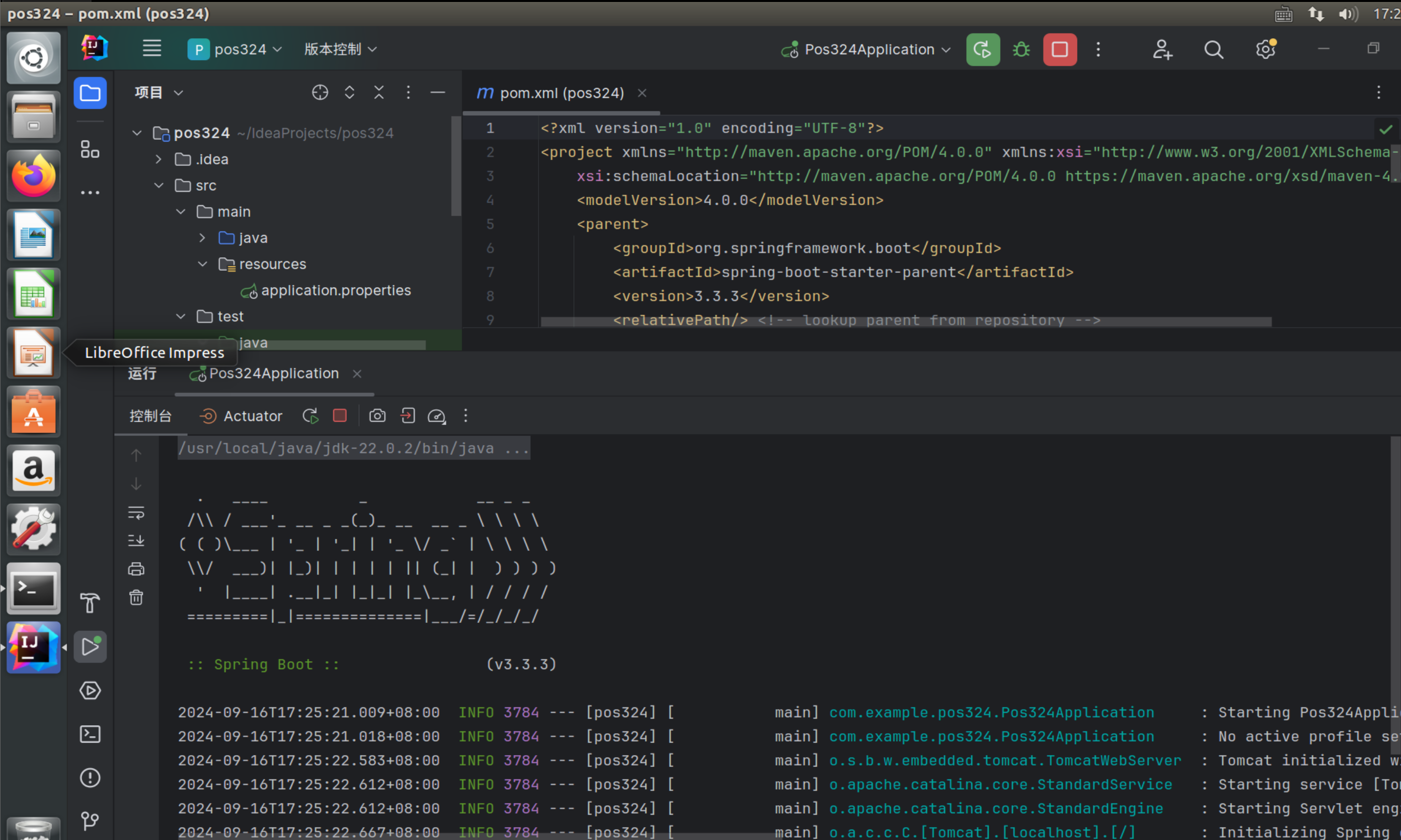This screenshot has height=840, width=1401.
Task: Rerun the application with the green rerun button
Action: 983,50
